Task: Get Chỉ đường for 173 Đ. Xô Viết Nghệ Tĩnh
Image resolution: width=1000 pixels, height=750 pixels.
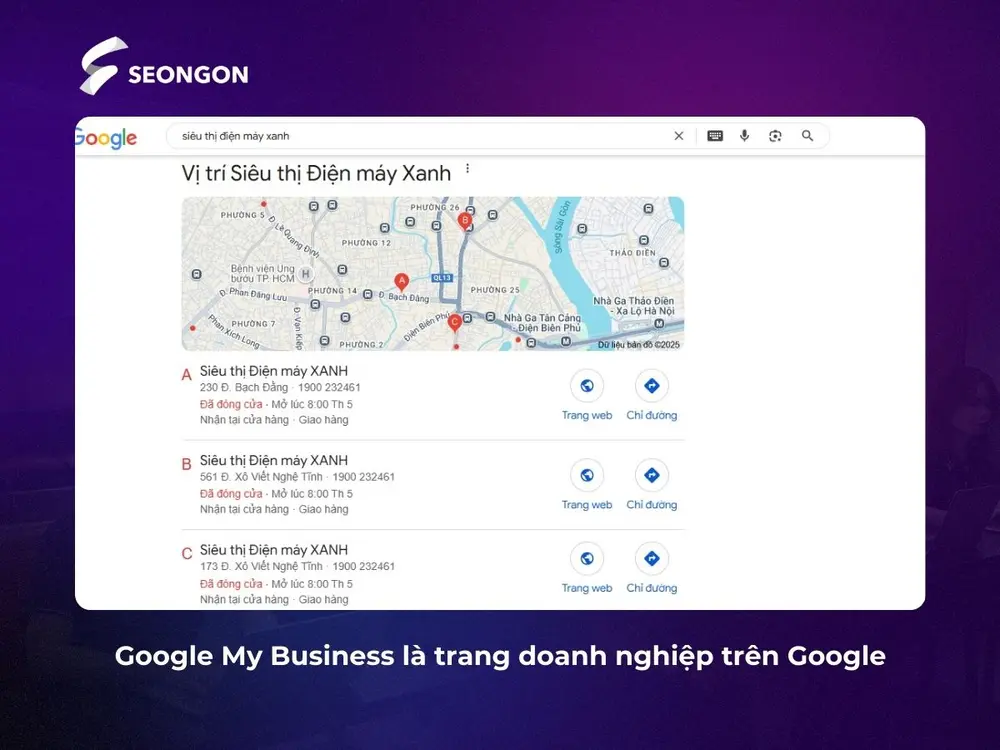Action: pyautogui.click(x=651, y=568)
